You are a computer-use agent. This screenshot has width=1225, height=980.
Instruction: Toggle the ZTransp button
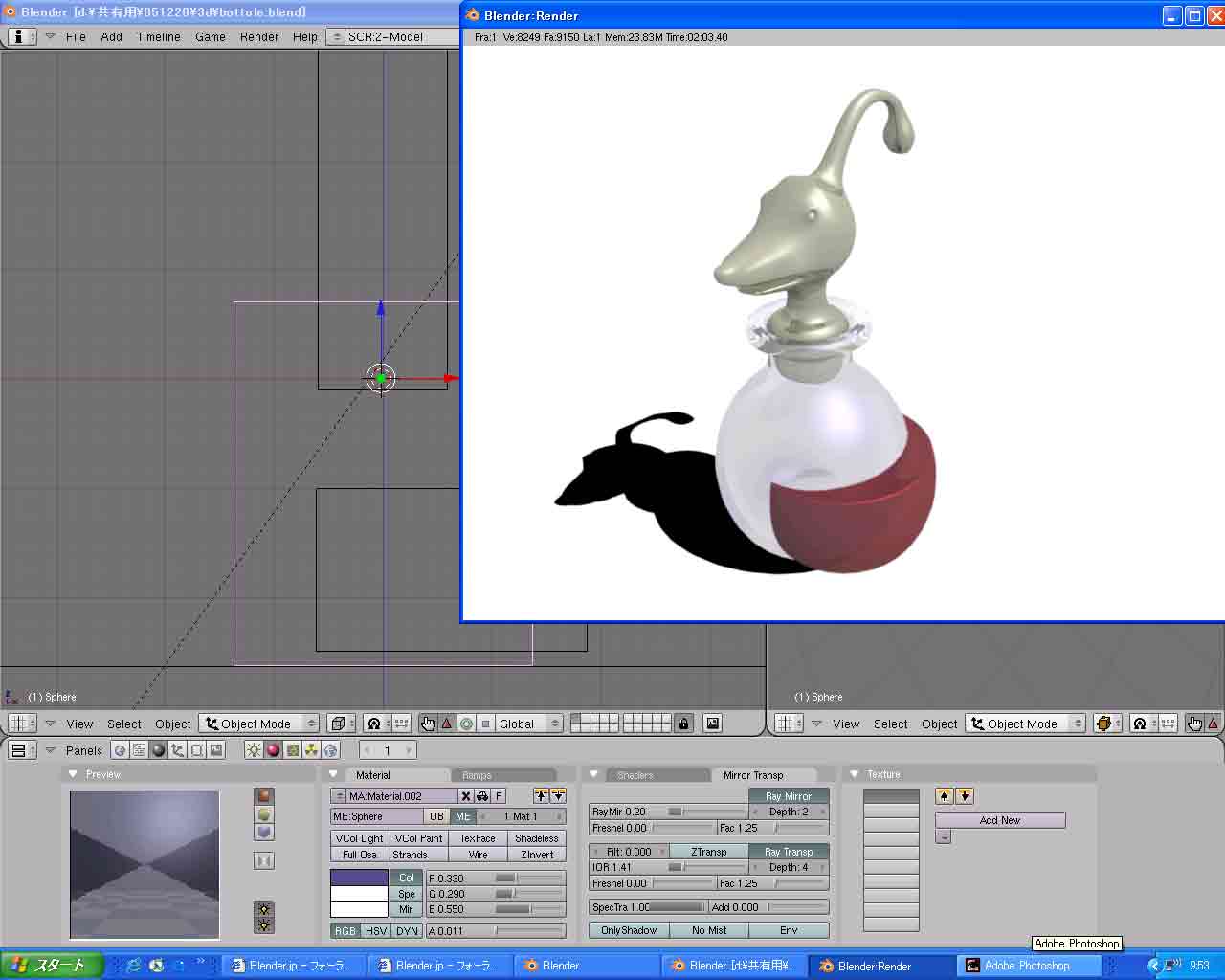tap(708, 852)
